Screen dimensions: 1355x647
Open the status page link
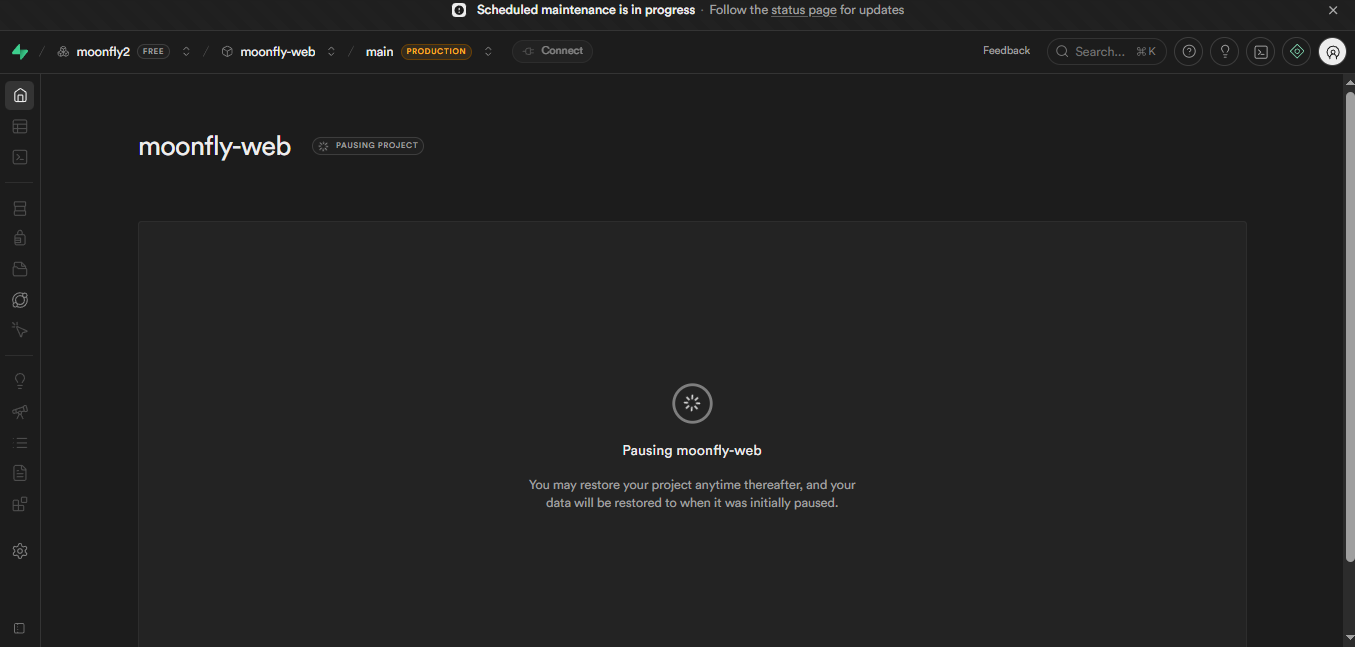[803, 10]
